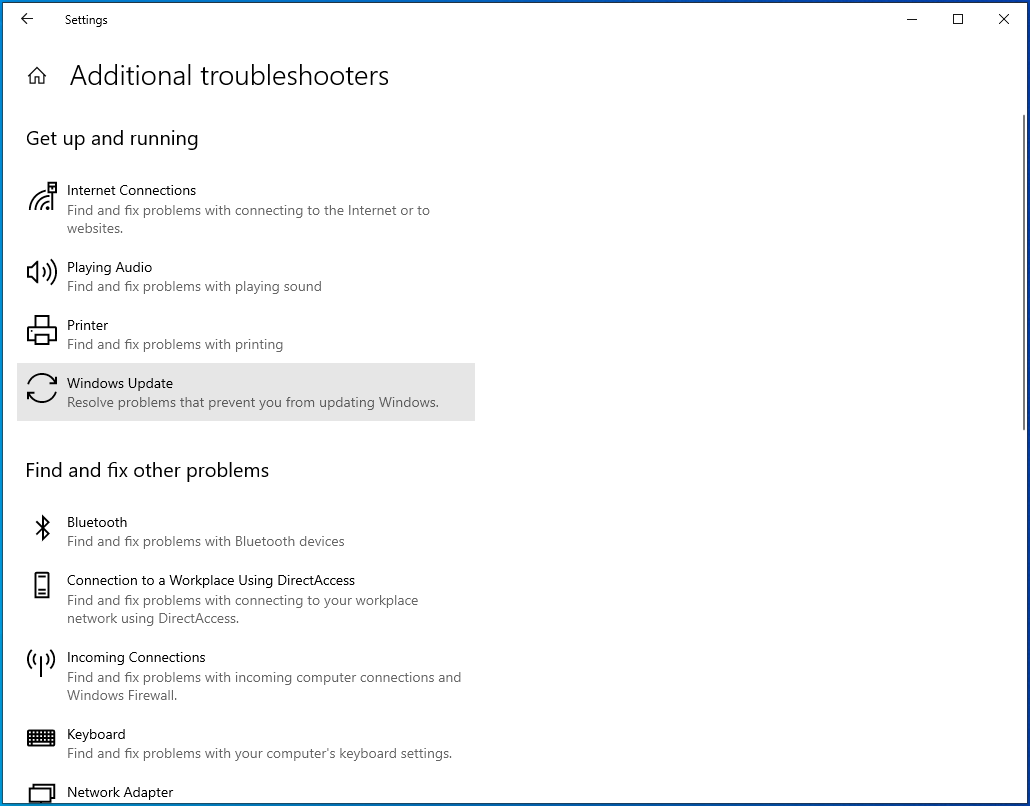Viewport: 1030px width, 806px height.
Task: Expand the Playing Audio troubleshooter entry
Action: click(110, 267)
